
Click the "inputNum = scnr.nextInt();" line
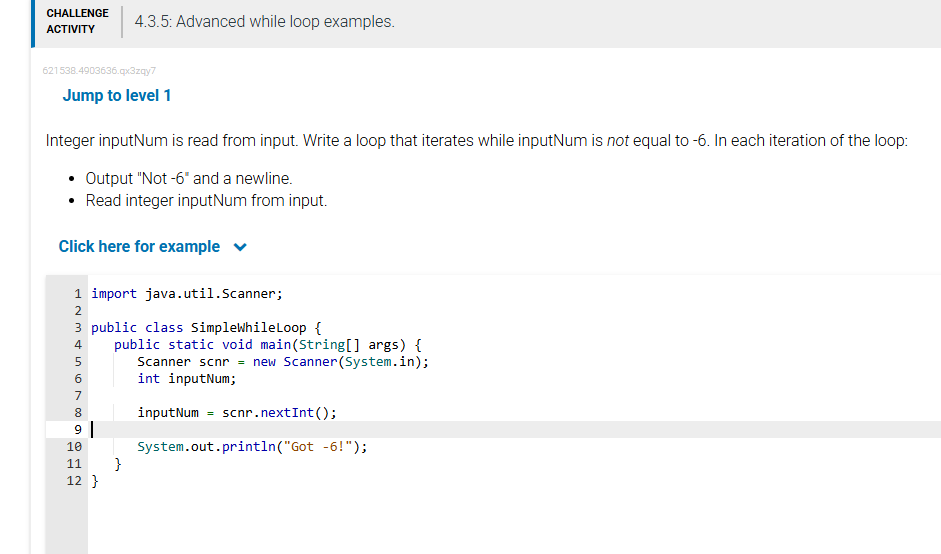point(236,412)
